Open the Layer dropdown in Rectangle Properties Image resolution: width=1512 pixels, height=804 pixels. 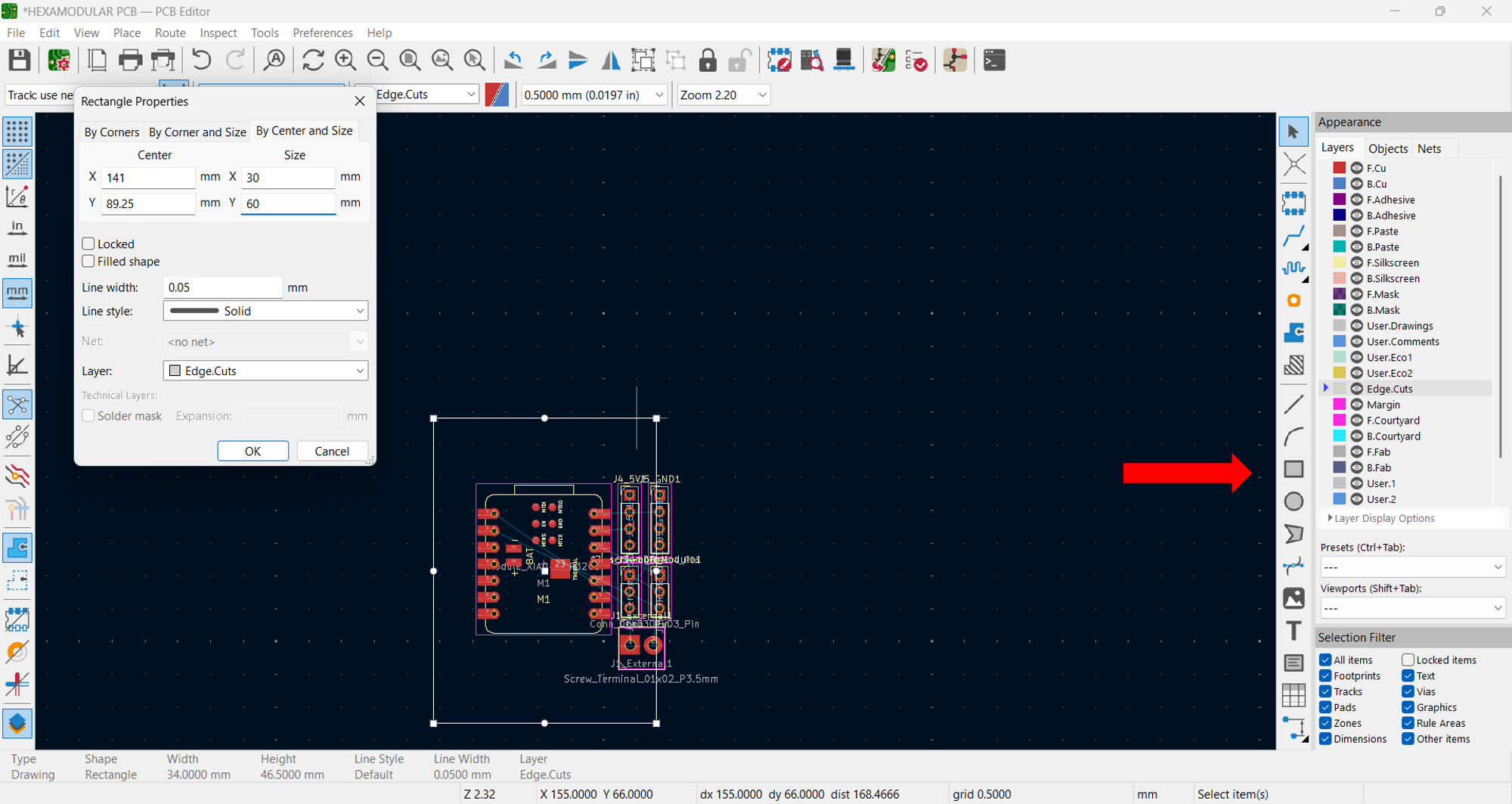pyautogui.click(x=265, y=371)
